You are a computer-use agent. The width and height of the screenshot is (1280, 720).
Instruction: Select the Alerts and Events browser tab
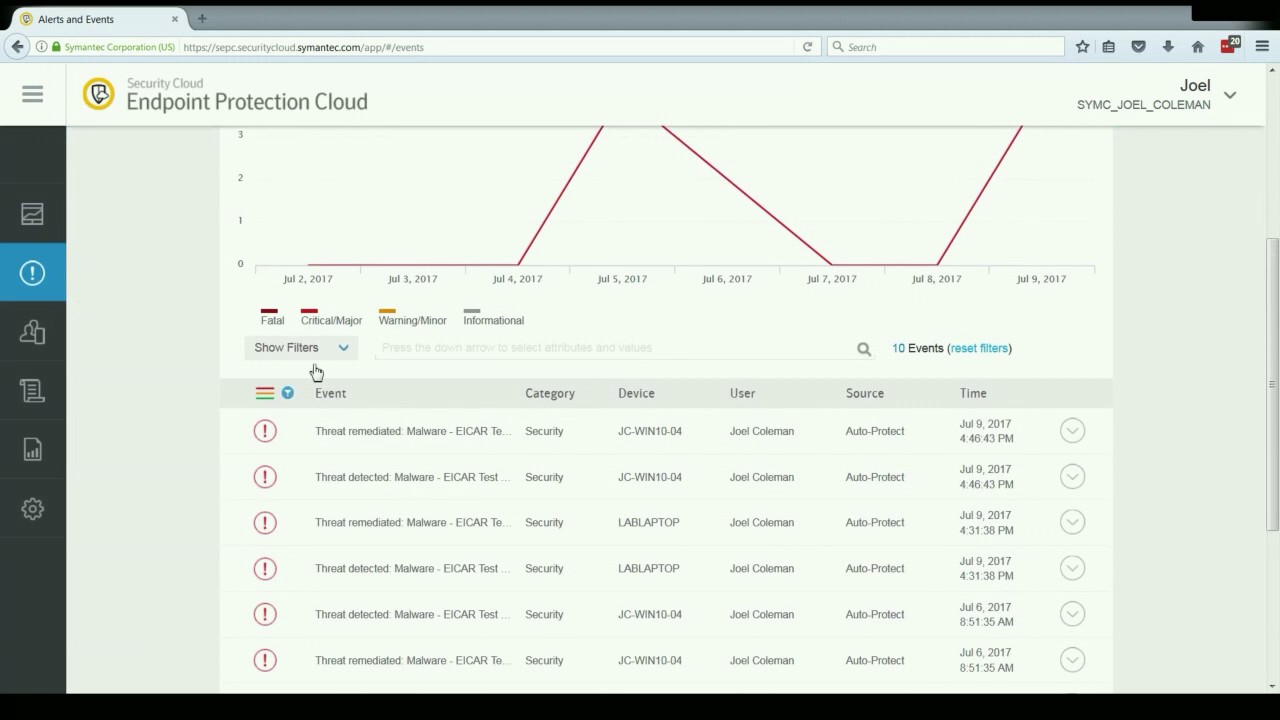98,19
